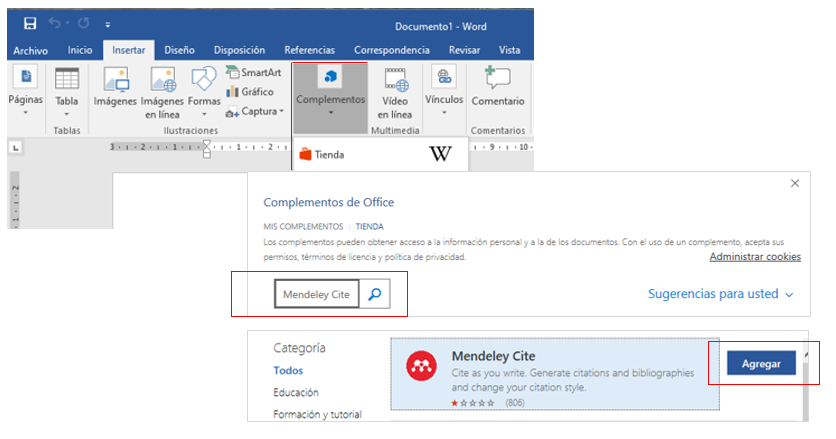Select the Insertar ribbon tab

tap(128, 50)
